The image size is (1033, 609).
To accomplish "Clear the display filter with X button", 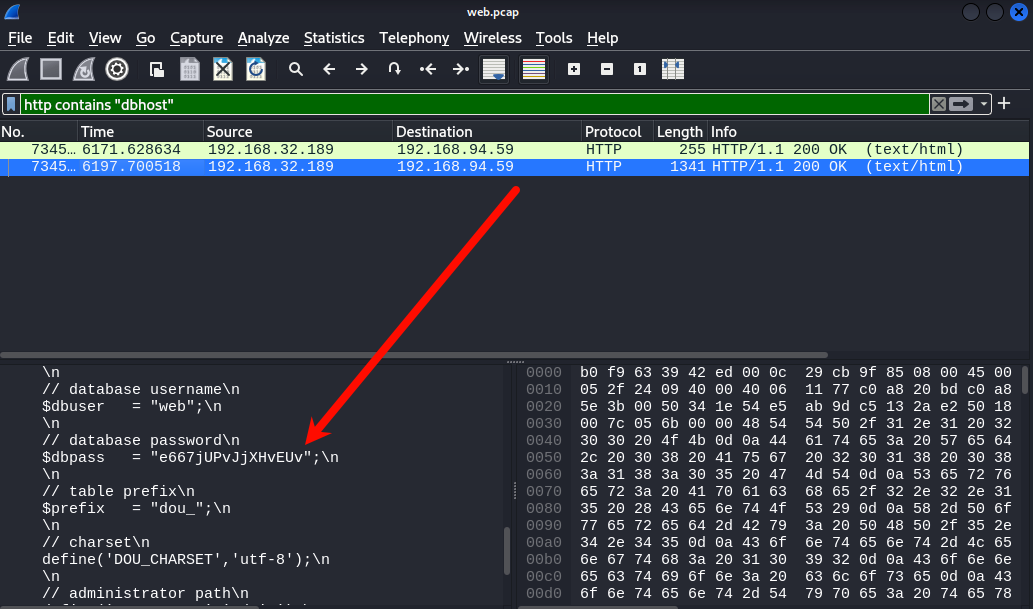I will pos(938,104).
